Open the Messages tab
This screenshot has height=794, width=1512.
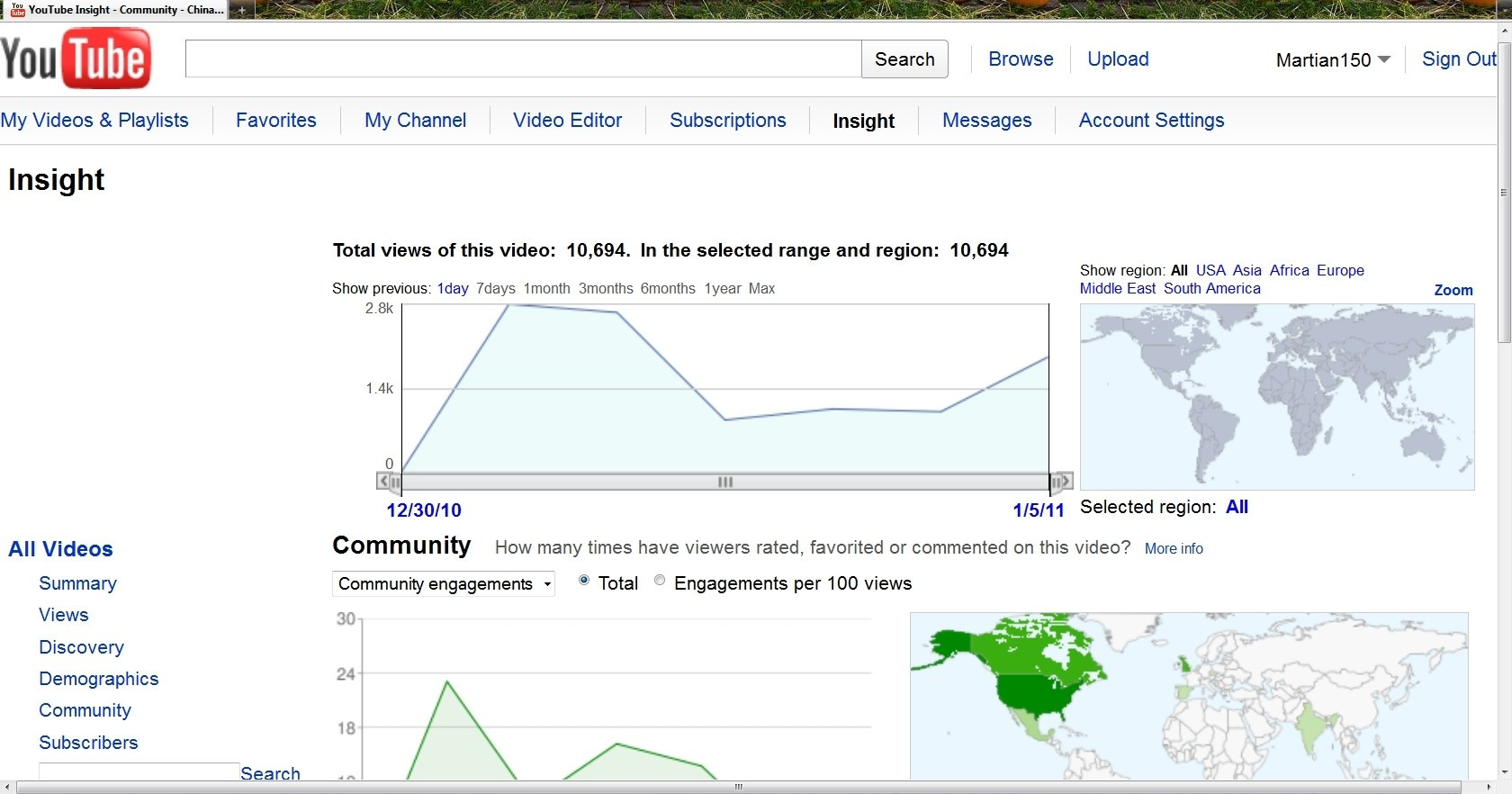[987, 120]
